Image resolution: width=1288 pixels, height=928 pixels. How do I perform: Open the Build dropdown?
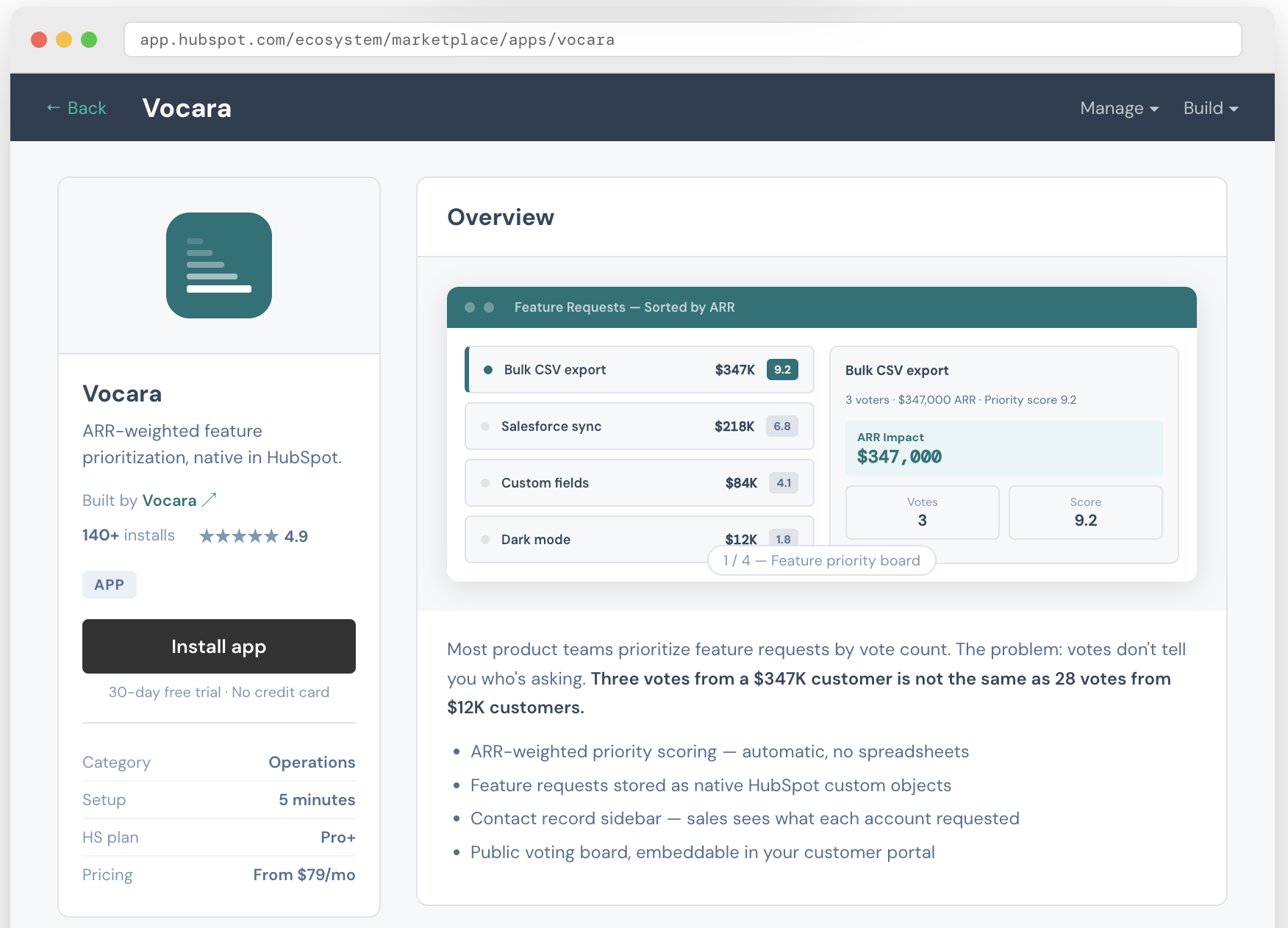[x=1210, y=107]
